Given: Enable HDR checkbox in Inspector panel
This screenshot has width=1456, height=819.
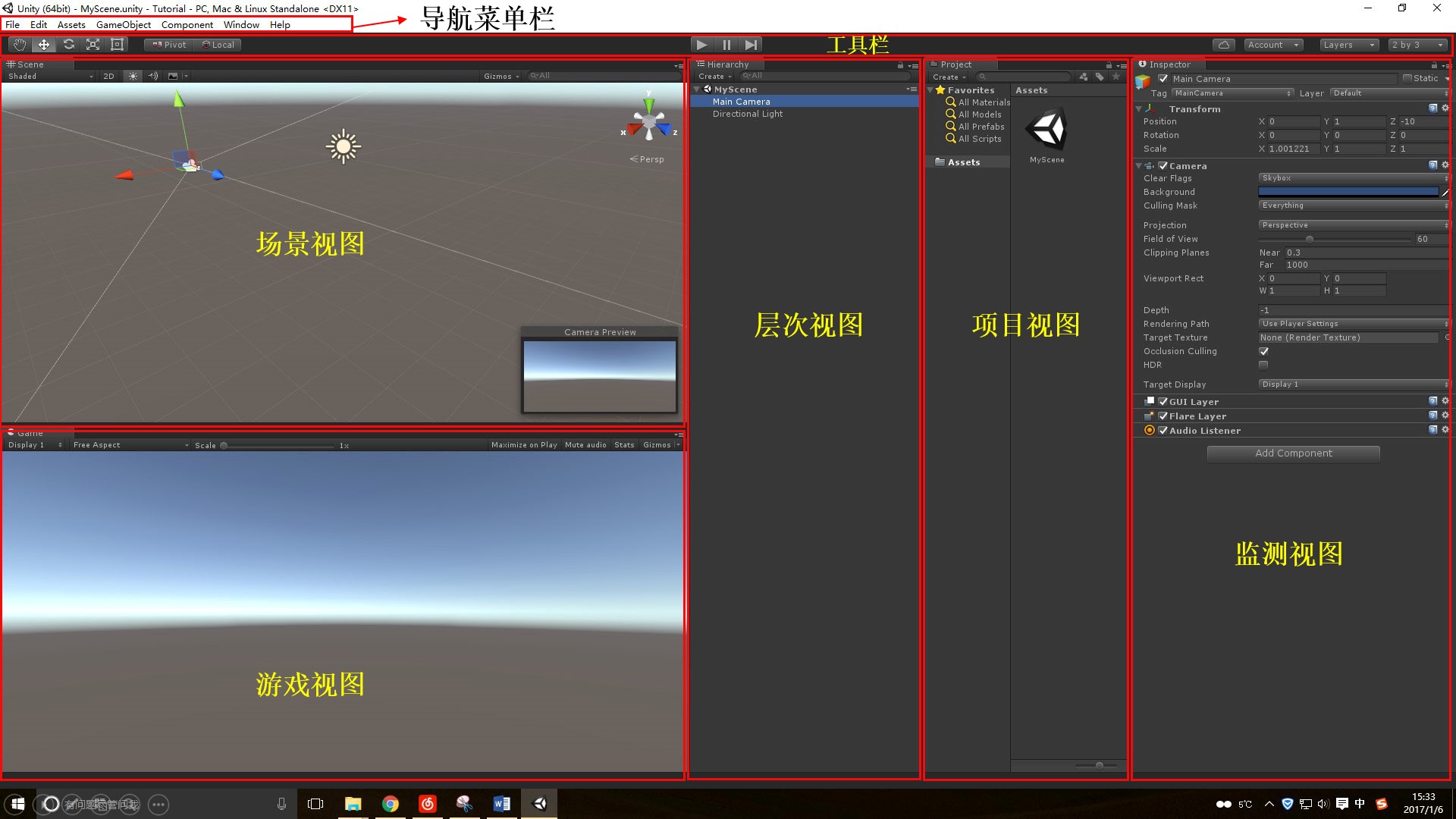Looking at the screenshot, I should (1263, 365).
